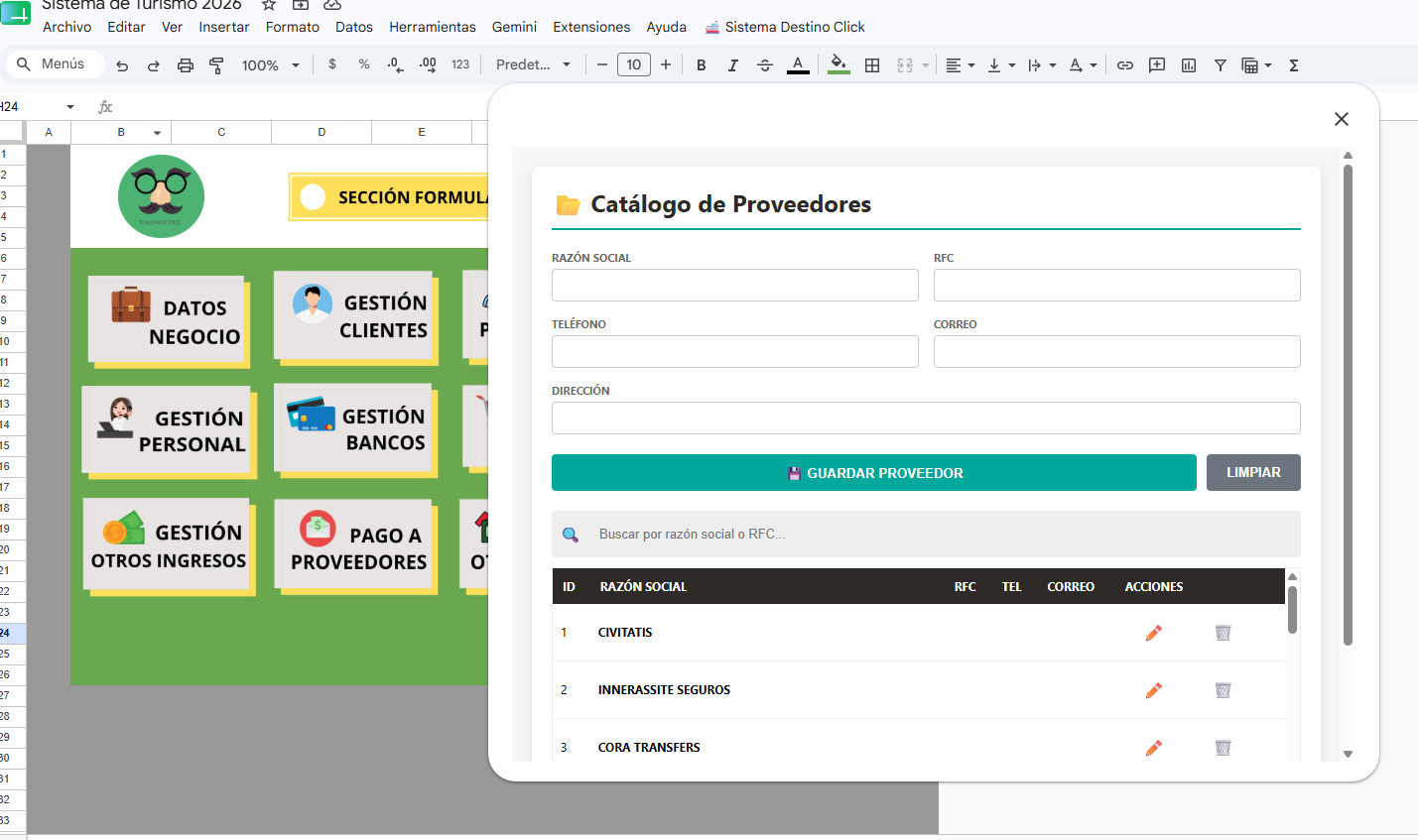1418x840 pixels.
Task: Open the Archivo menu
Action: click(x=66, y=27)
